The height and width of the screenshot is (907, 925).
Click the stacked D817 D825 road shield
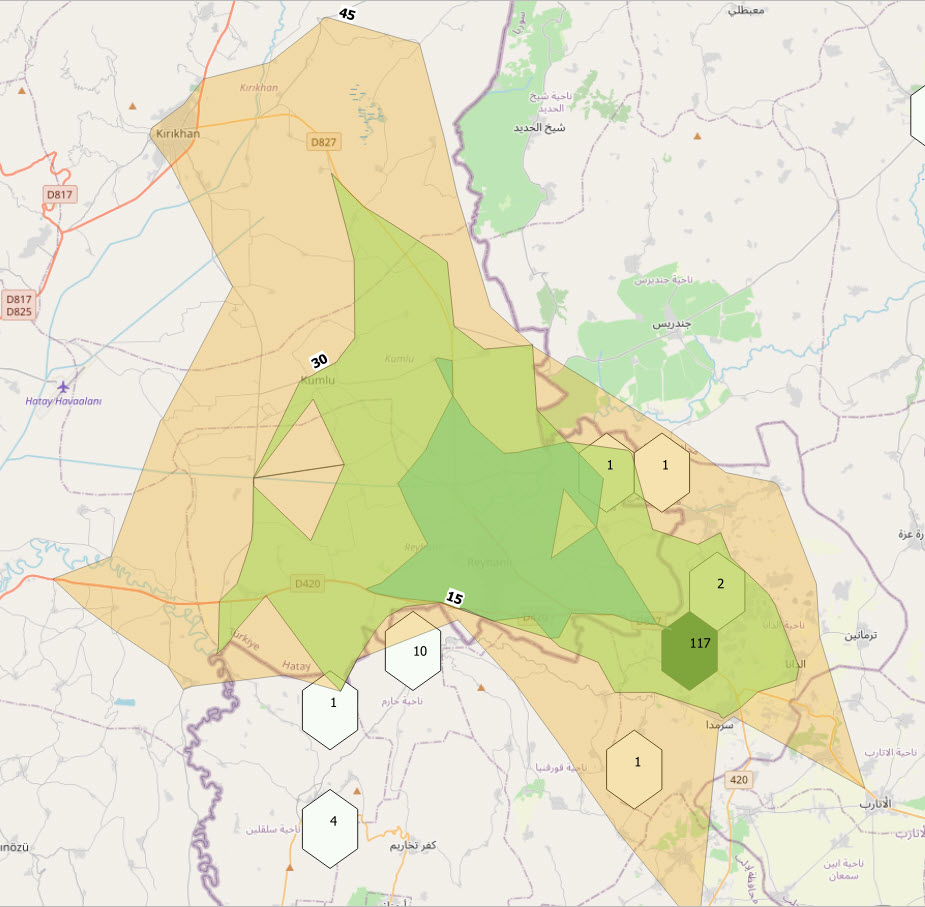20,305
